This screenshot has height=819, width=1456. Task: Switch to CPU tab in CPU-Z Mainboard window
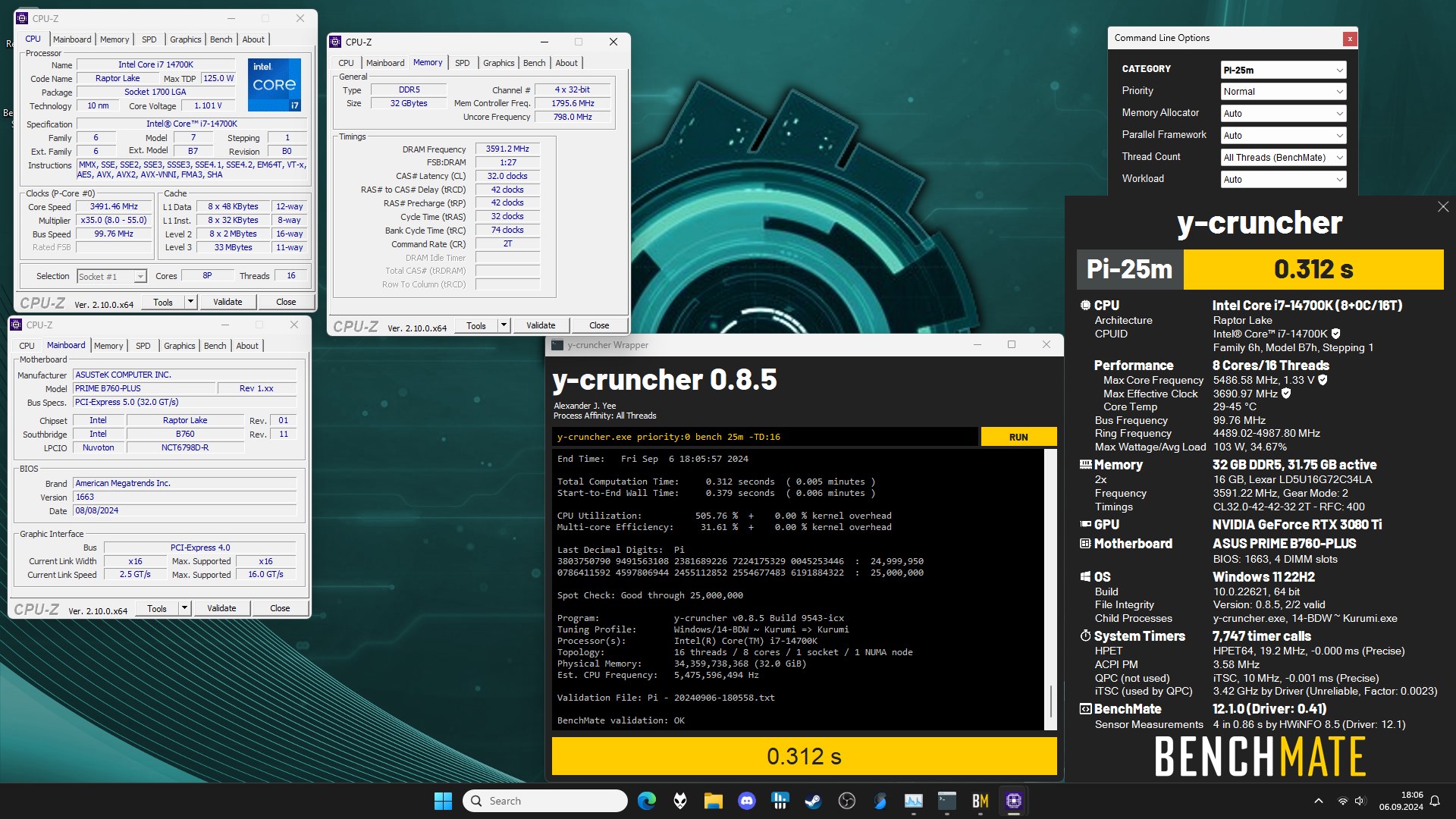pos(27,346)
